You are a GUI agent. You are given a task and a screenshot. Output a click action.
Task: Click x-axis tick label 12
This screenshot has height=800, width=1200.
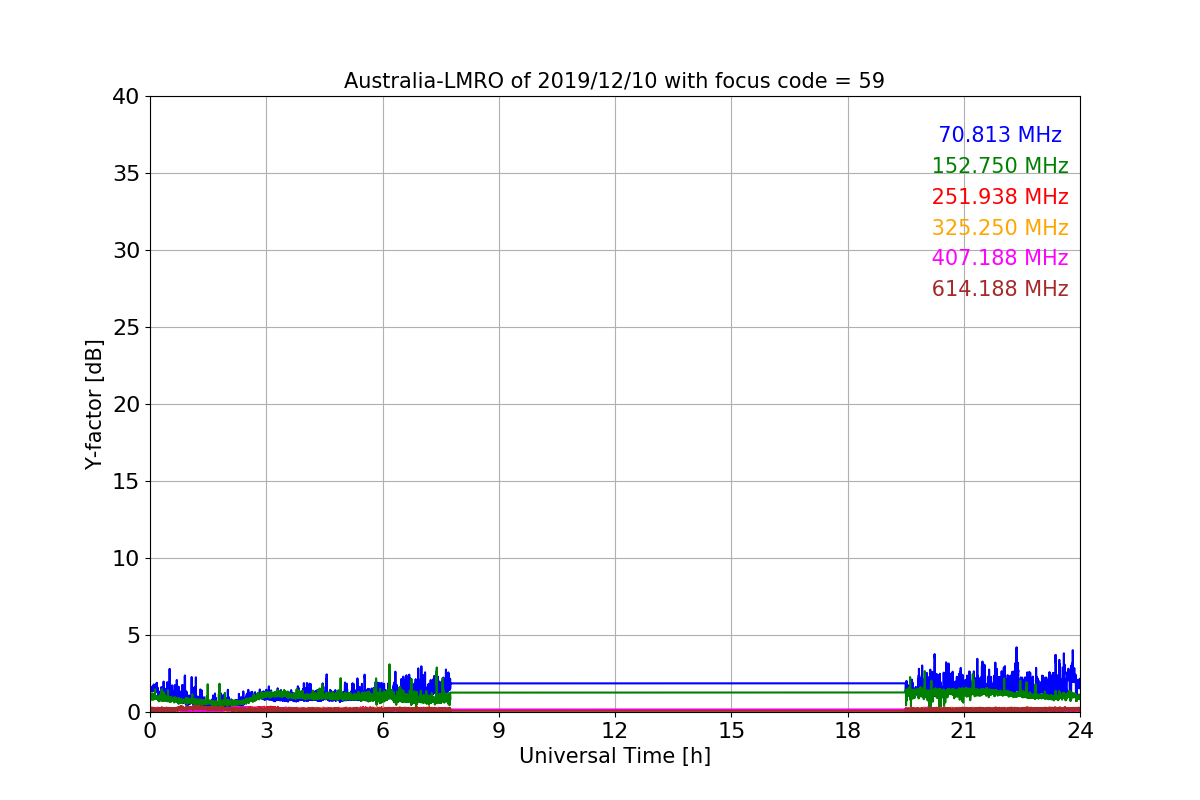pyautogui.click(x=615, y=731)
